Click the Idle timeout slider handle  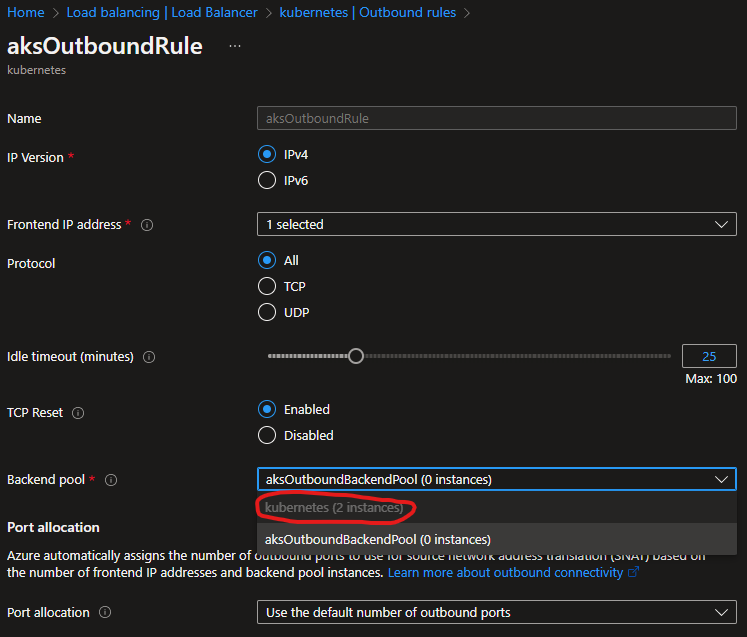356,356
